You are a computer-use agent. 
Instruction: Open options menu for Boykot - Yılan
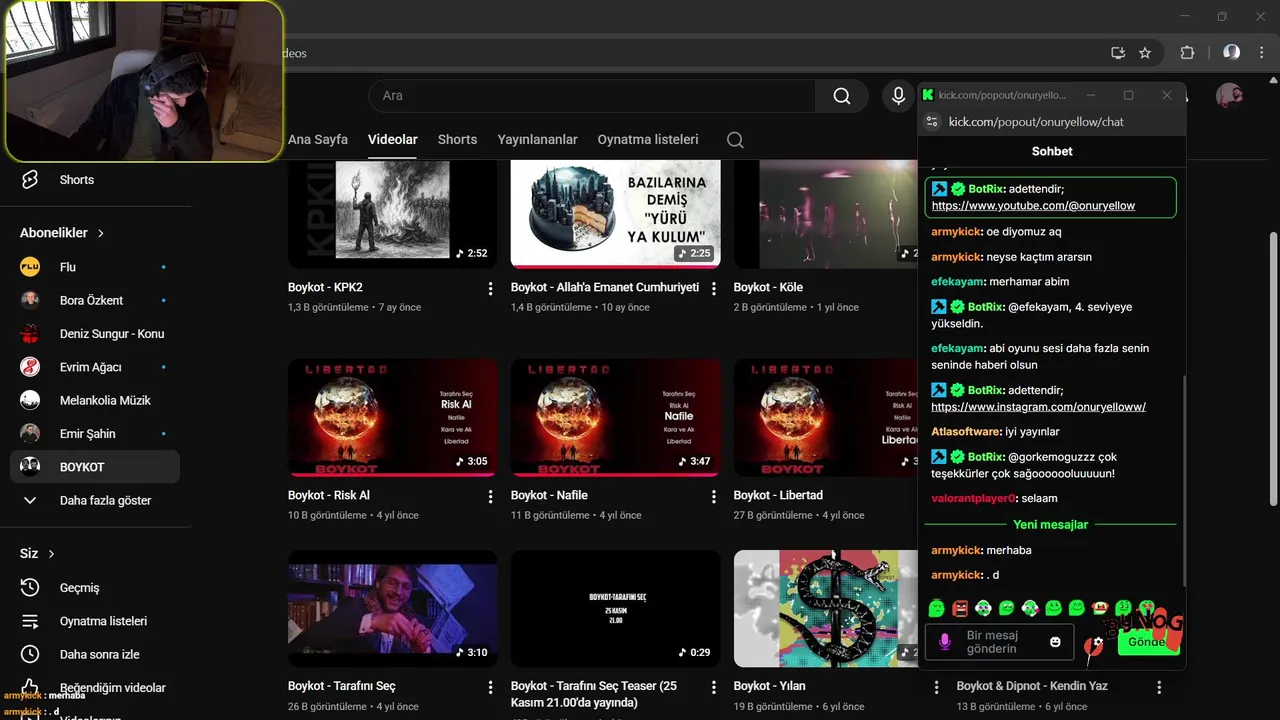pyautogui.click(x=936, y=688)
